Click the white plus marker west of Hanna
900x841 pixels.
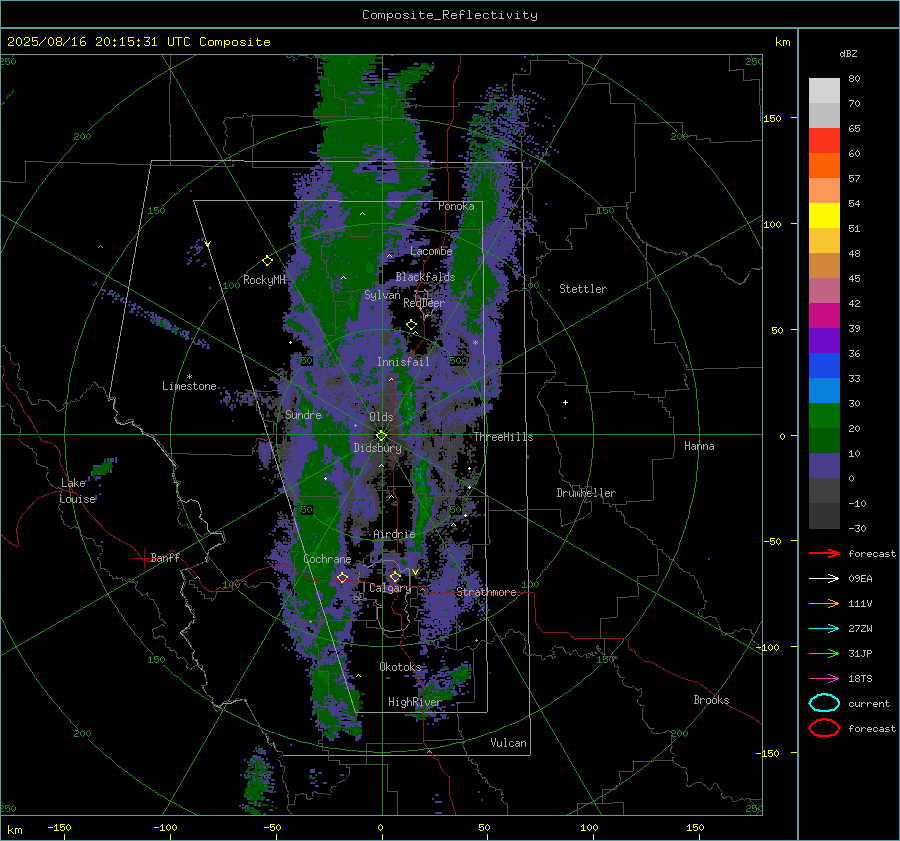click(565, 402)
